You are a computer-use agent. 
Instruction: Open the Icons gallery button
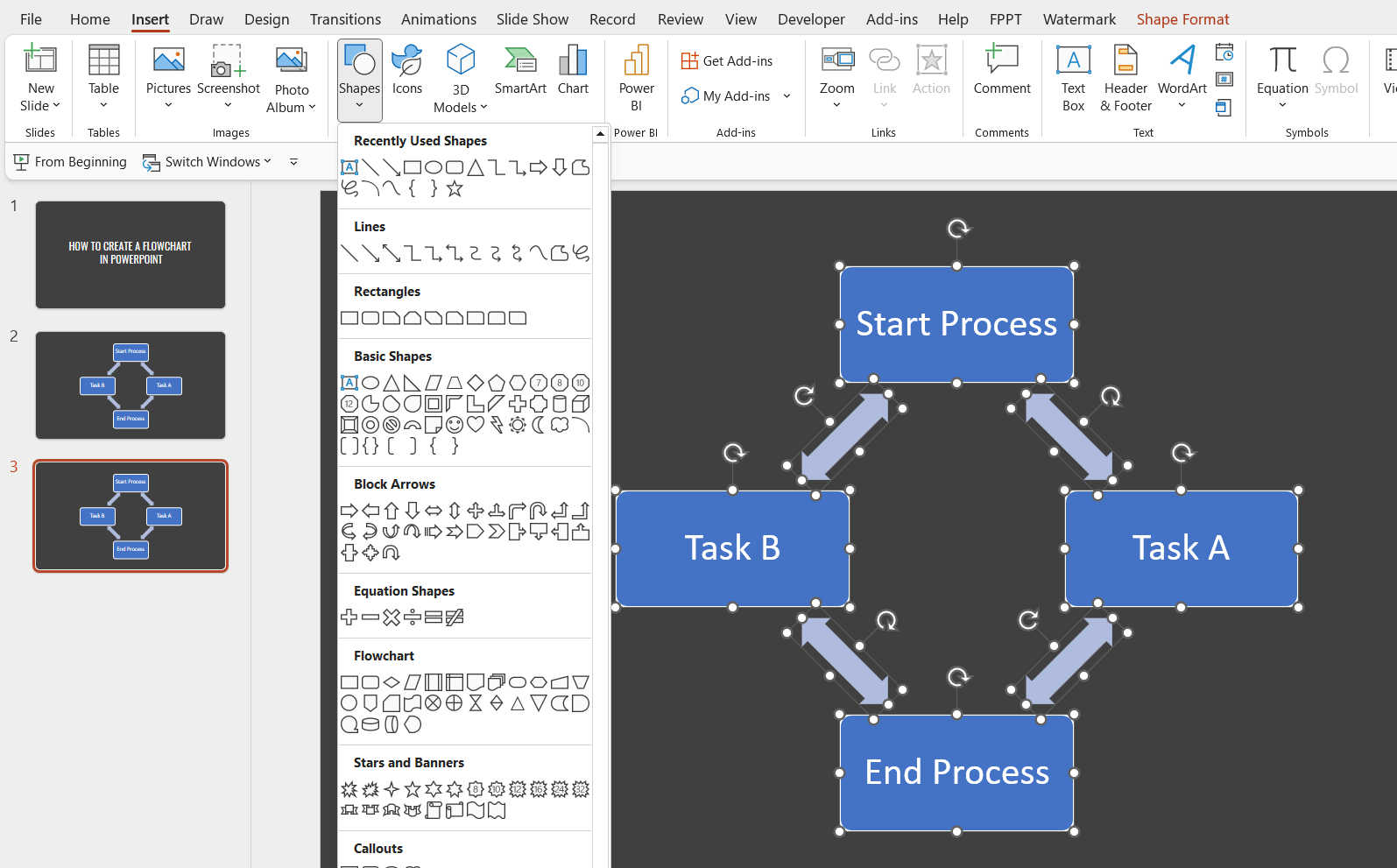[x=407, y=70]
